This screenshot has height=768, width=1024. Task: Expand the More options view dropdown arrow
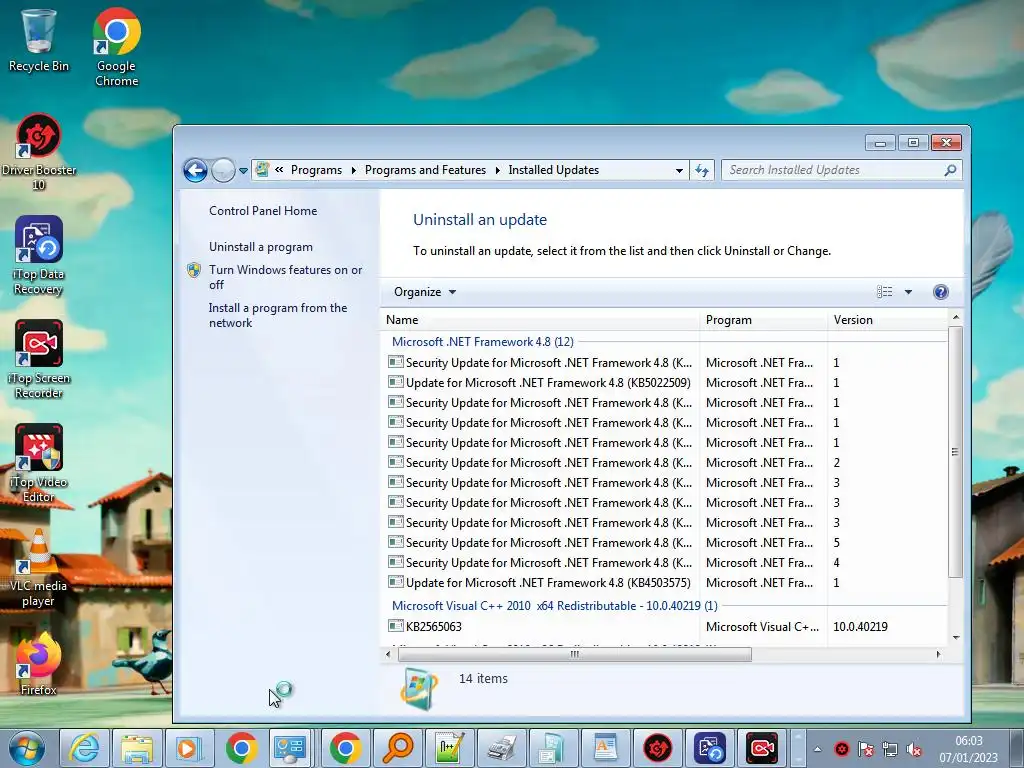point(908,292)
